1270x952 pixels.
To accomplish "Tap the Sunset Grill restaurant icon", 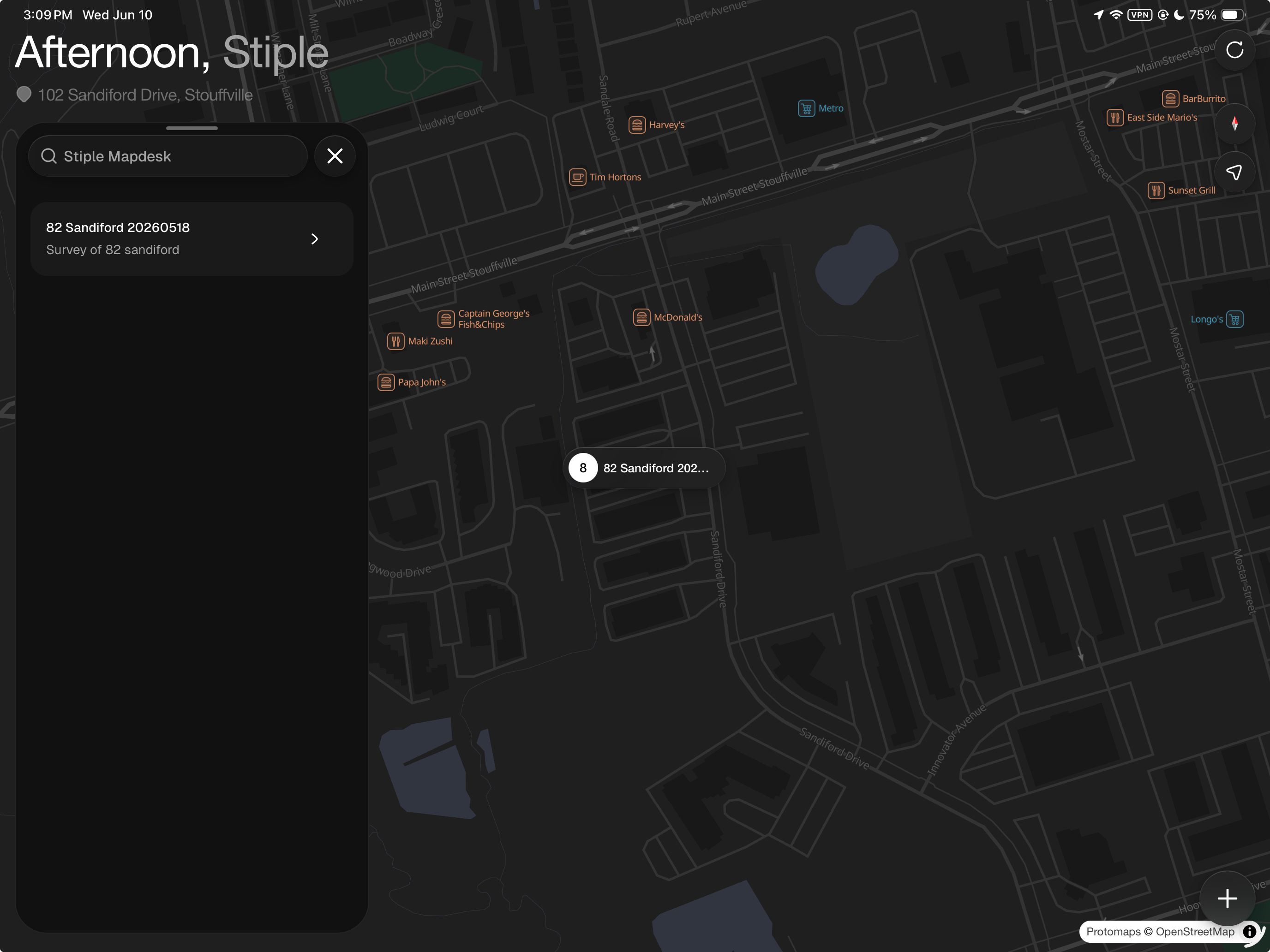I will 1156,190.
